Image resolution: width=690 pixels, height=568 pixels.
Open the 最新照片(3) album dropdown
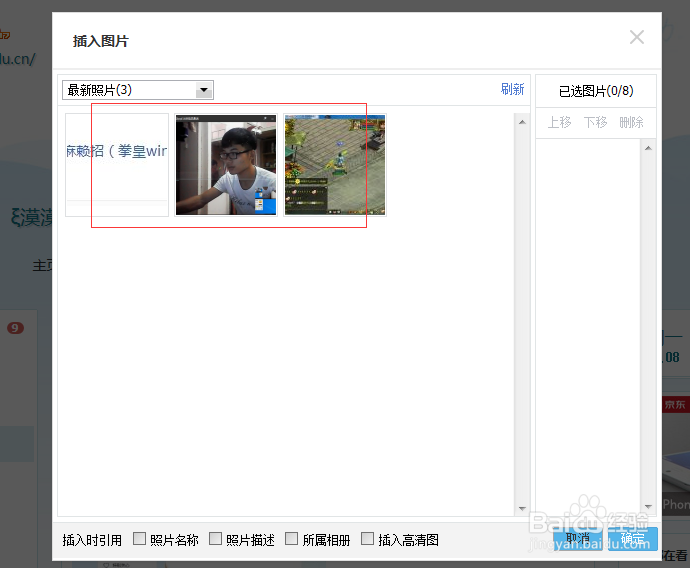[x=138, y=90]
